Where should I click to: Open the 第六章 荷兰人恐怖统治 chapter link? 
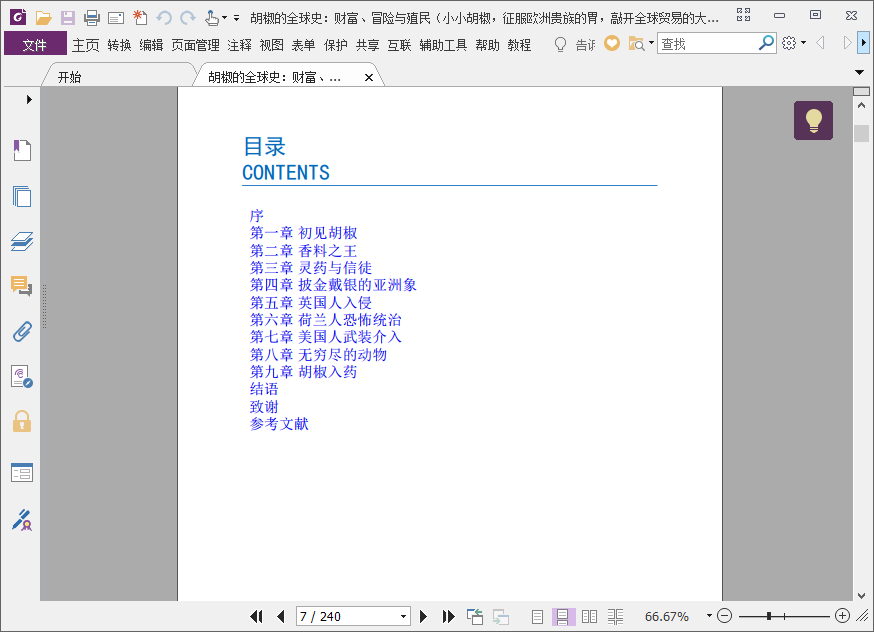pyautogui.click(x=326, y=320)
